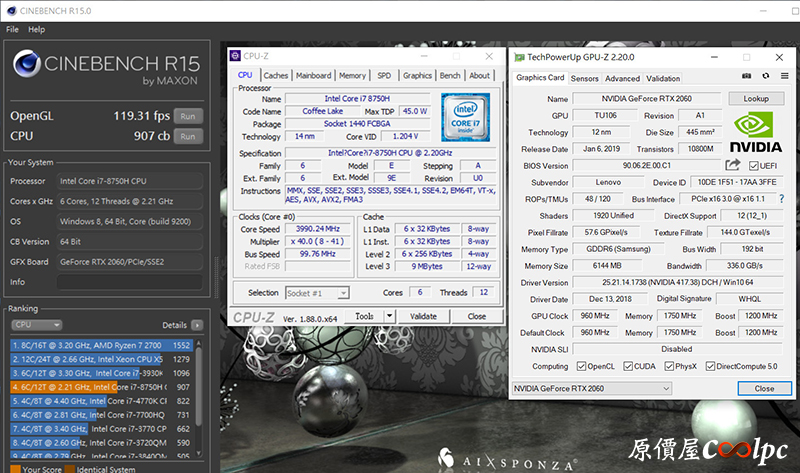Screen dimensions: 800x473
Task: Select the Core i7-3720QM ranking row
Action: coord(101,443)
